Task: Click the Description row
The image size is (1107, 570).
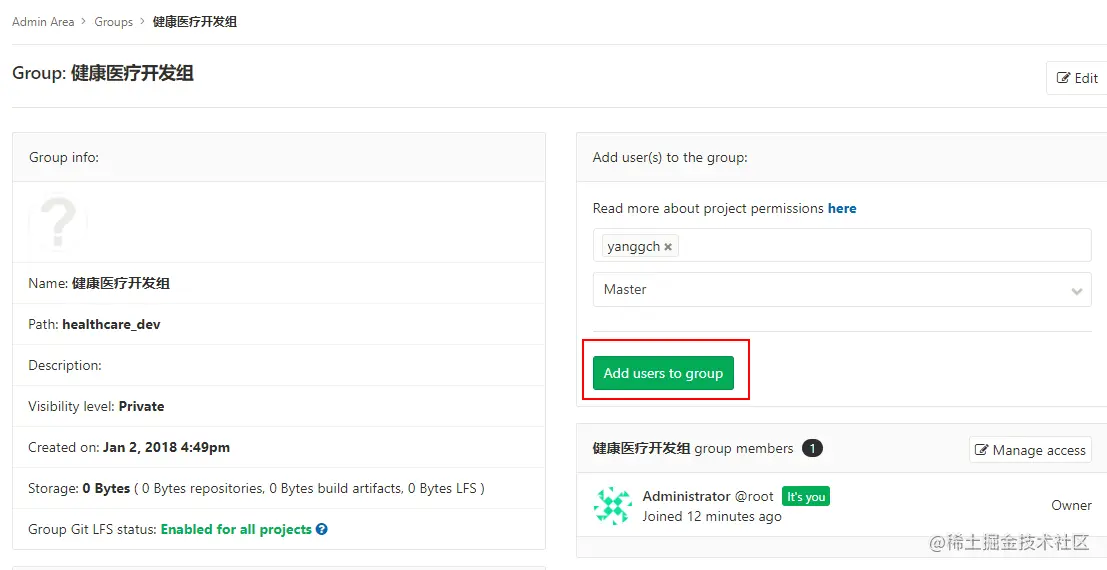Action: coord(279,365)
